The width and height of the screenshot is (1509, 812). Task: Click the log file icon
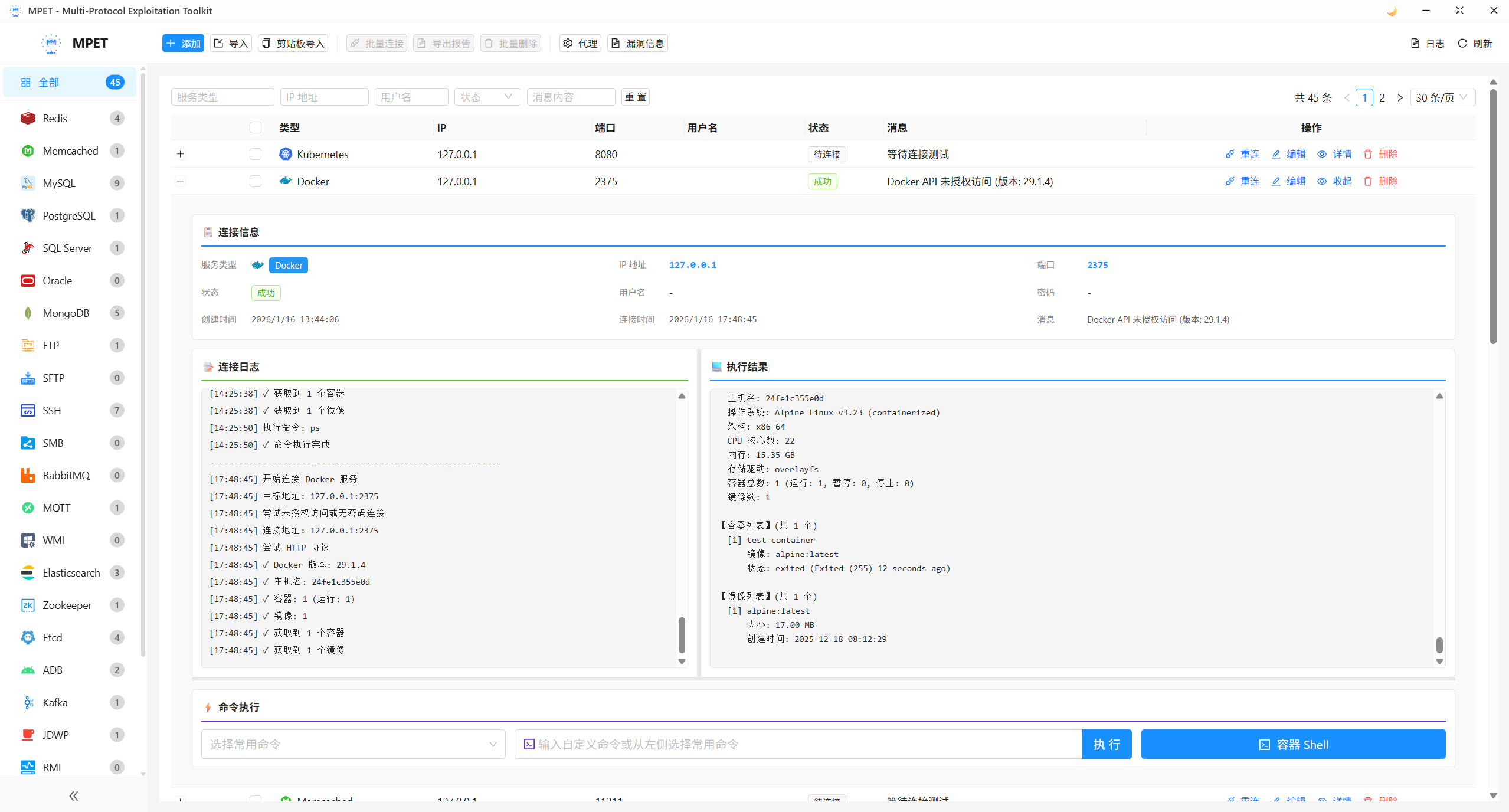pyautogui.click(x=1415, y=43)
